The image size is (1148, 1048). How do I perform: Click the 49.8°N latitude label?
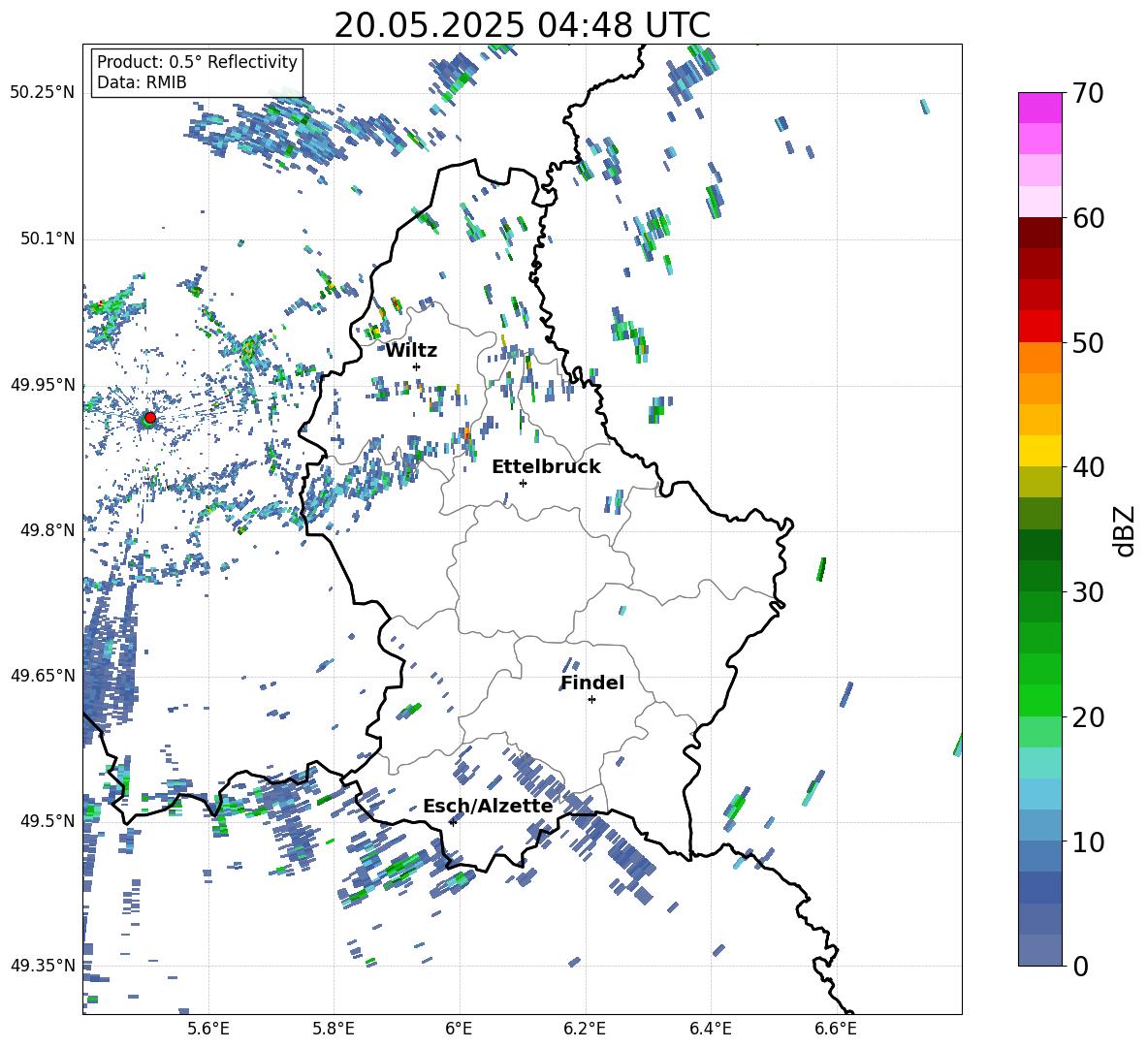tap(48, 530)
